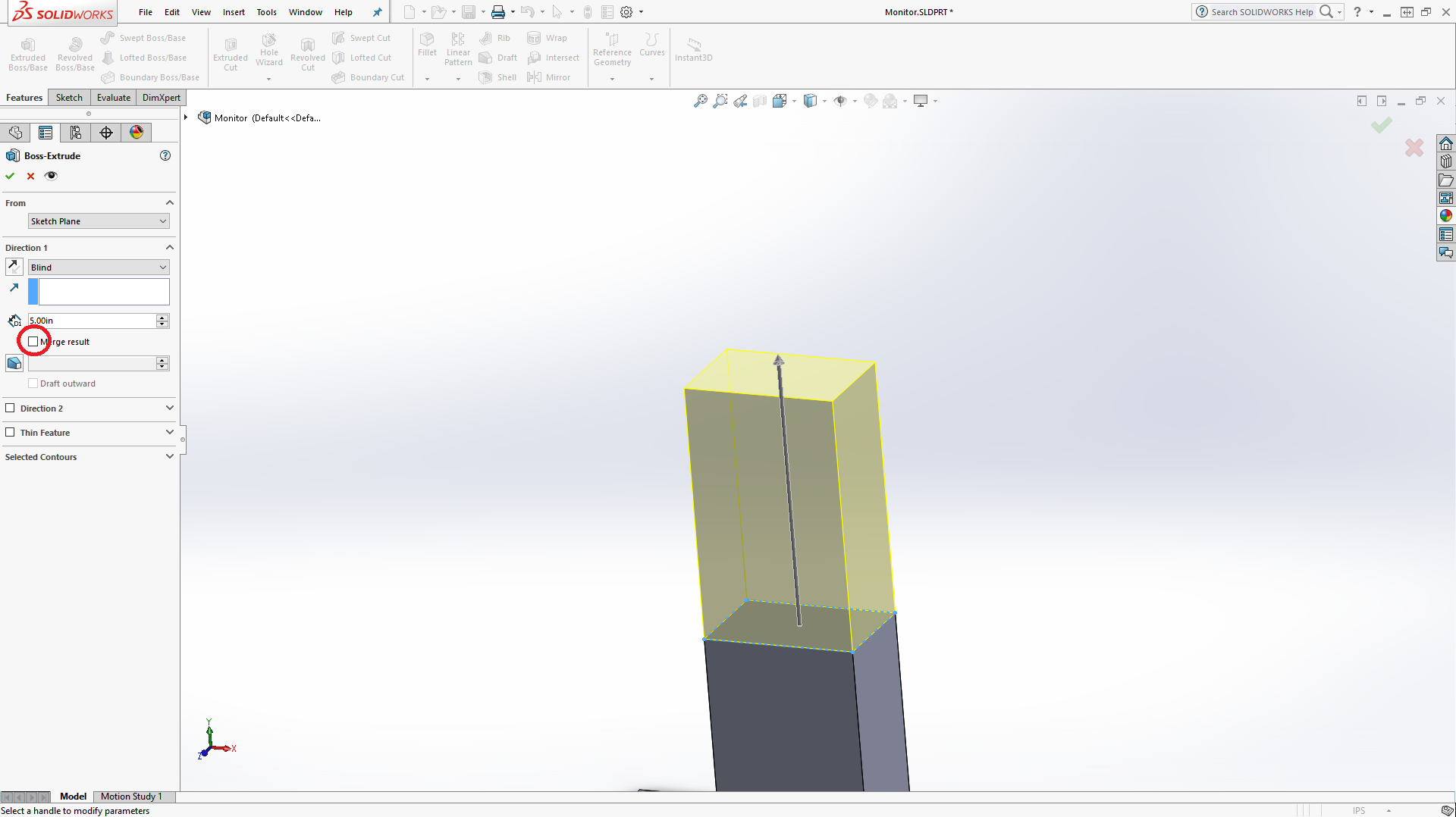The width and height of the screenshot is (1456, 817).
Task: Open the Section View icon
Action: 760,101
